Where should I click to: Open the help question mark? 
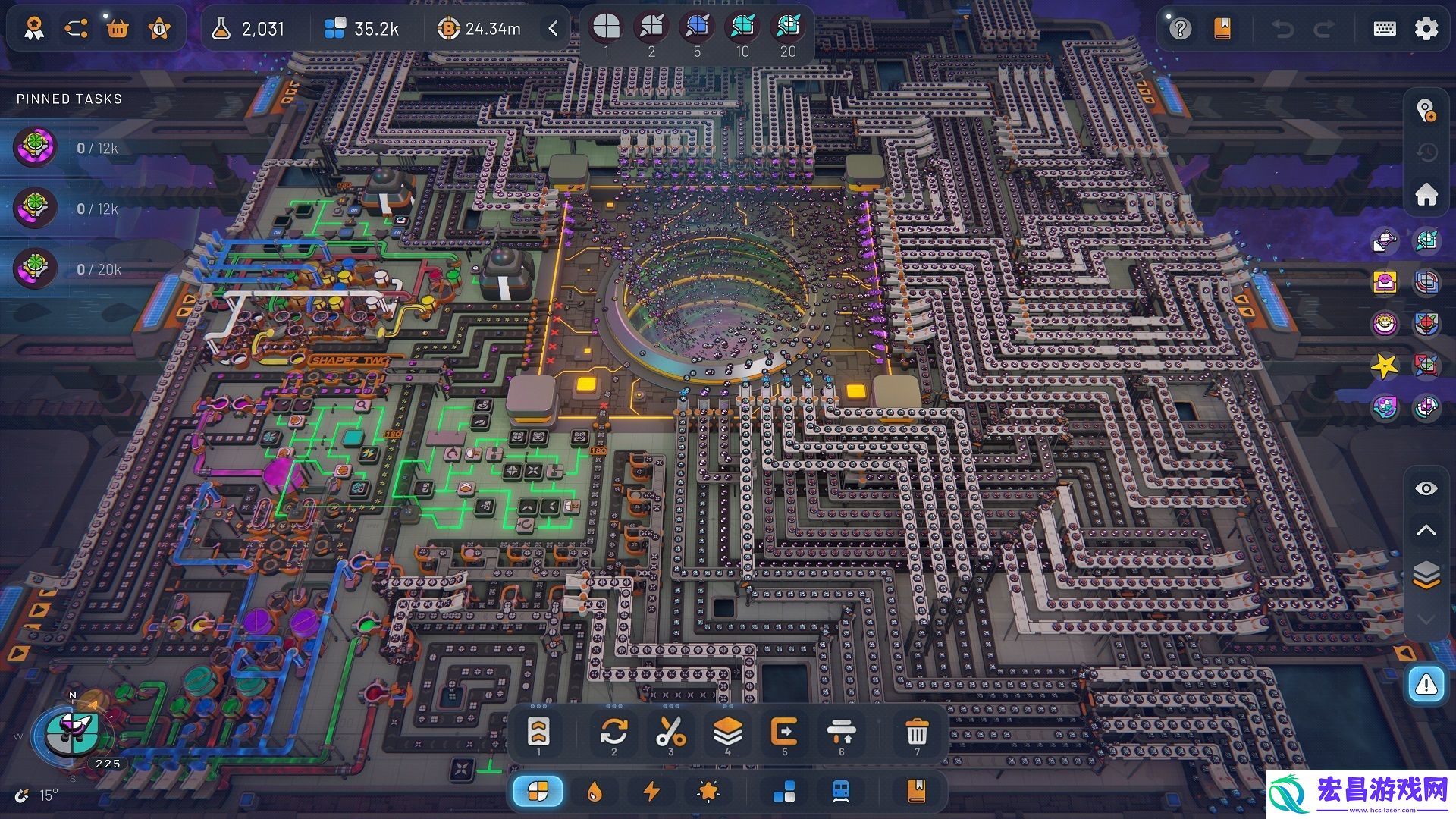coord(1180,29)
